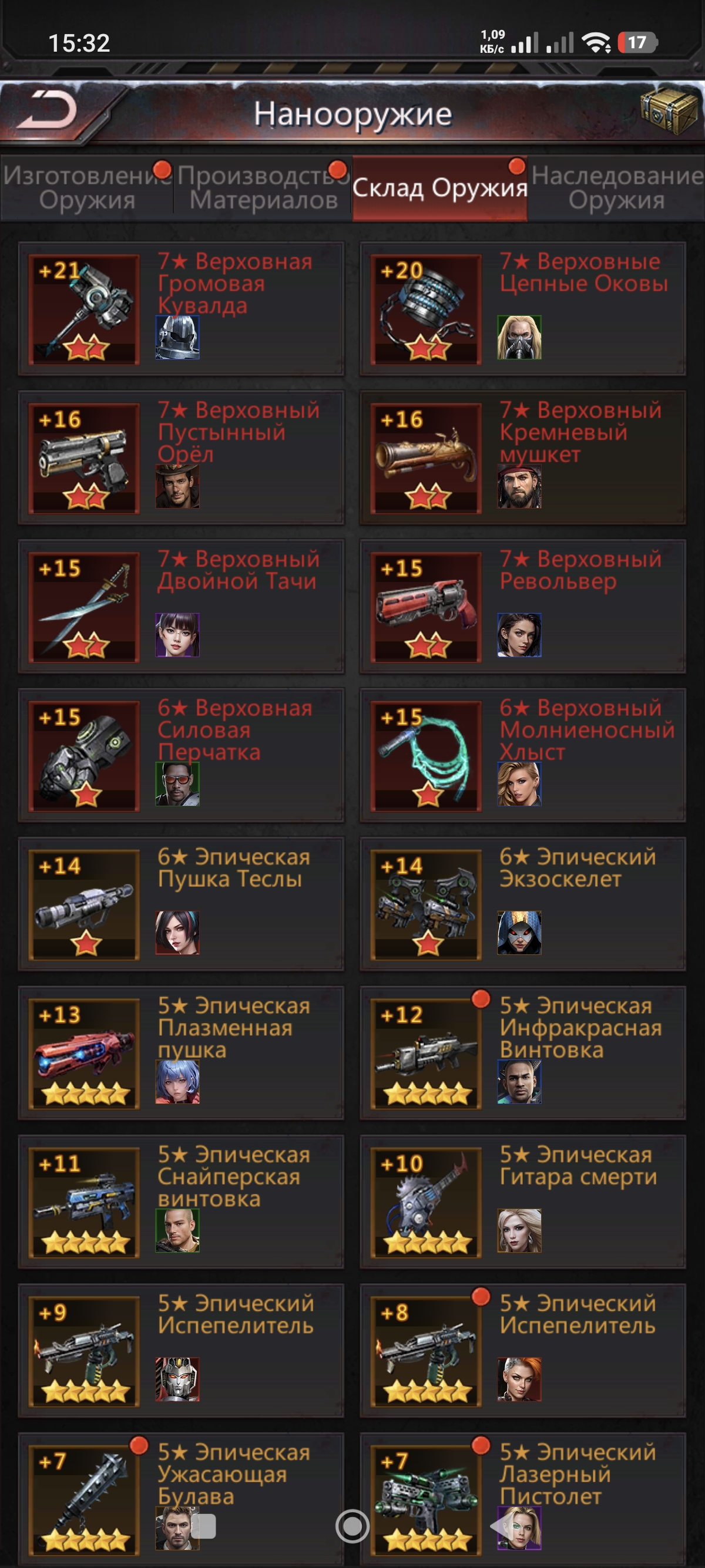Choose the Молниеносный Хлыст whip icon
The height and width of the screenshot is (1568, 705).
click(x=427, y=755)
